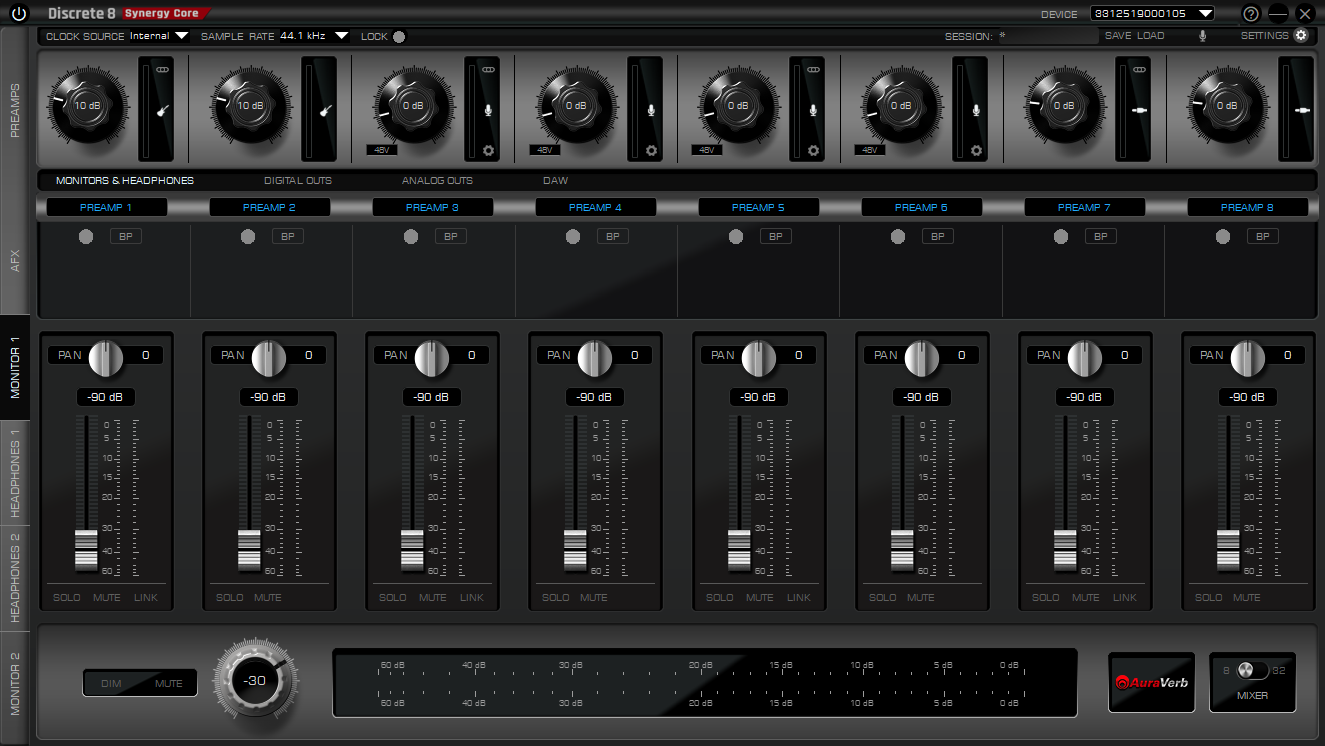Open the help question mark icon
Image resolution: width=1325 pixels, height=746 pixels.
point(1251,14)
